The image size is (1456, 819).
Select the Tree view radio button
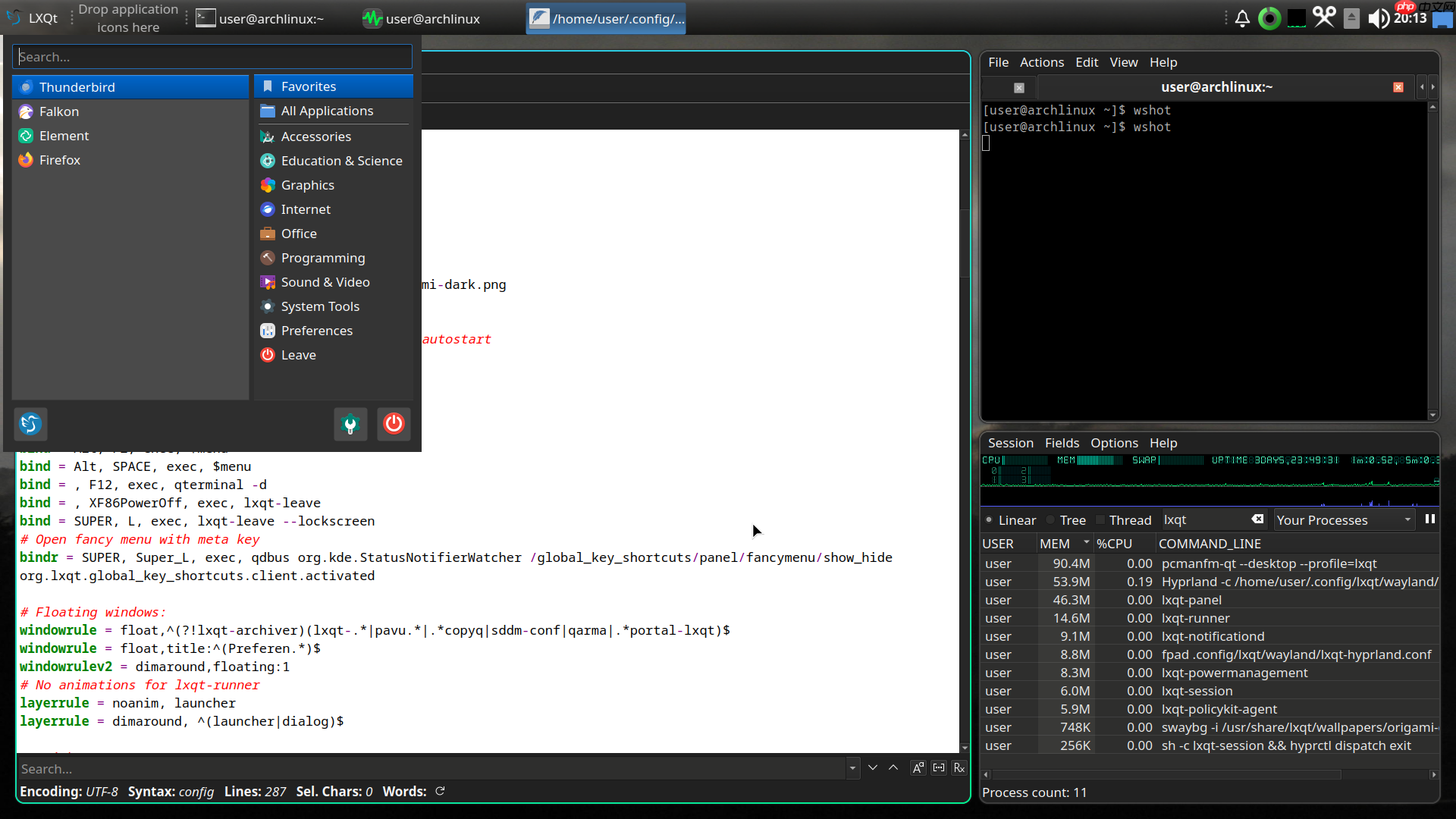tap(1051, 520)
